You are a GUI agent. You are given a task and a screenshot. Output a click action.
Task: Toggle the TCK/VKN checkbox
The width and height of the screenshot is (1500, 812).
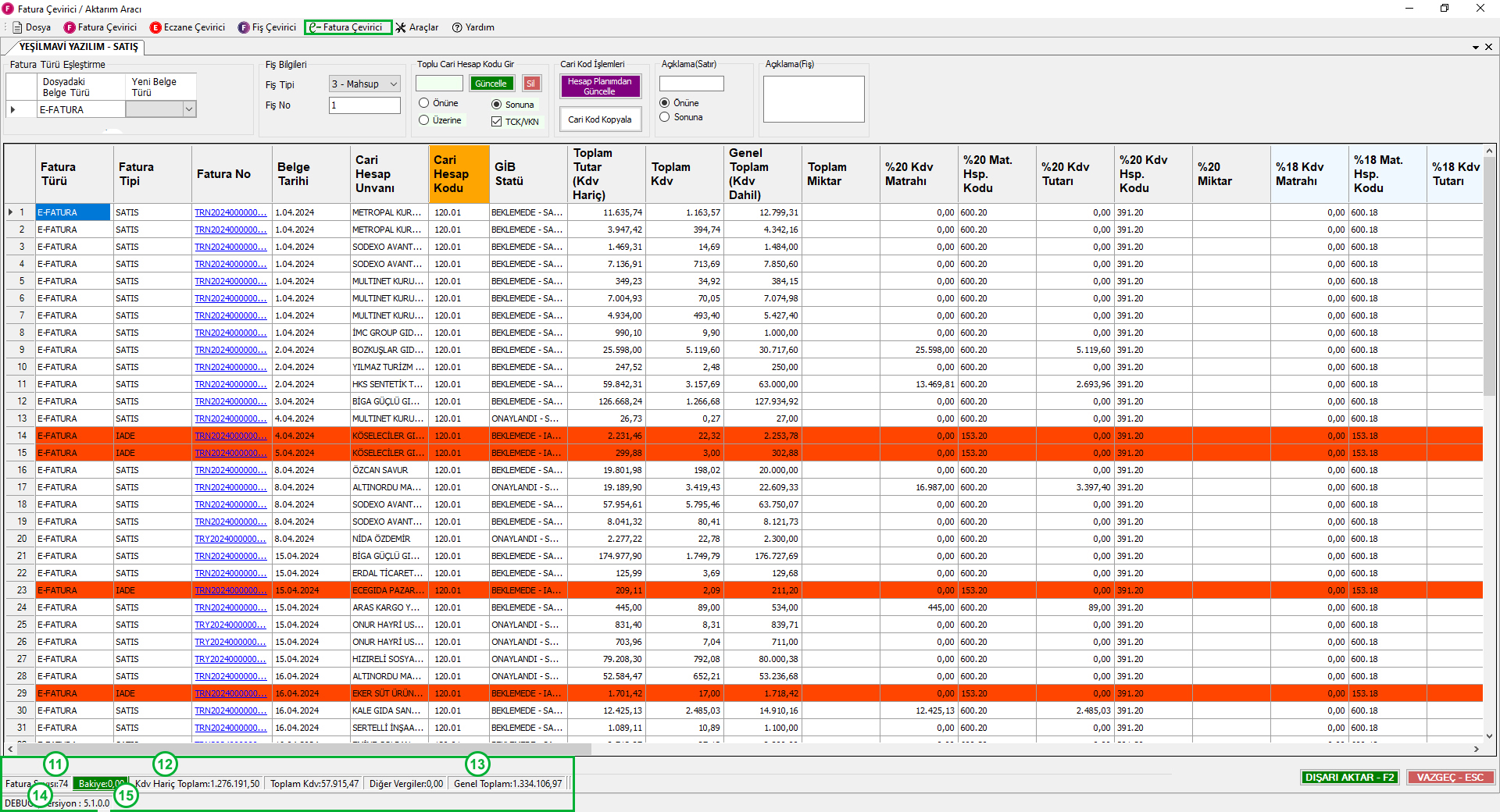tap(515, 122)
